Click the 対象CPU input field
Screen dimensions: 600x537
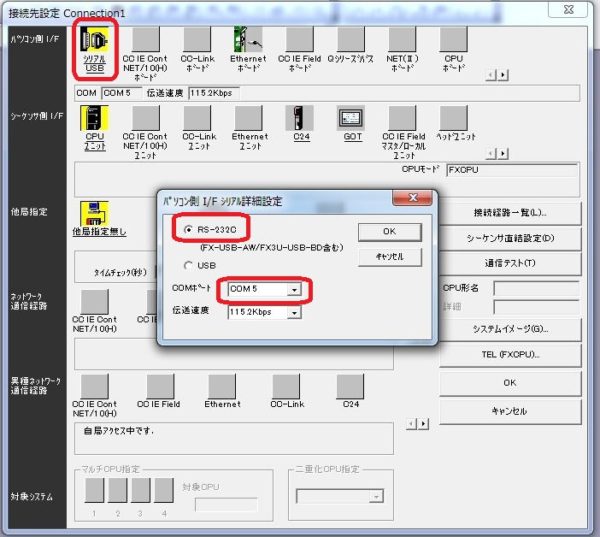226,505
